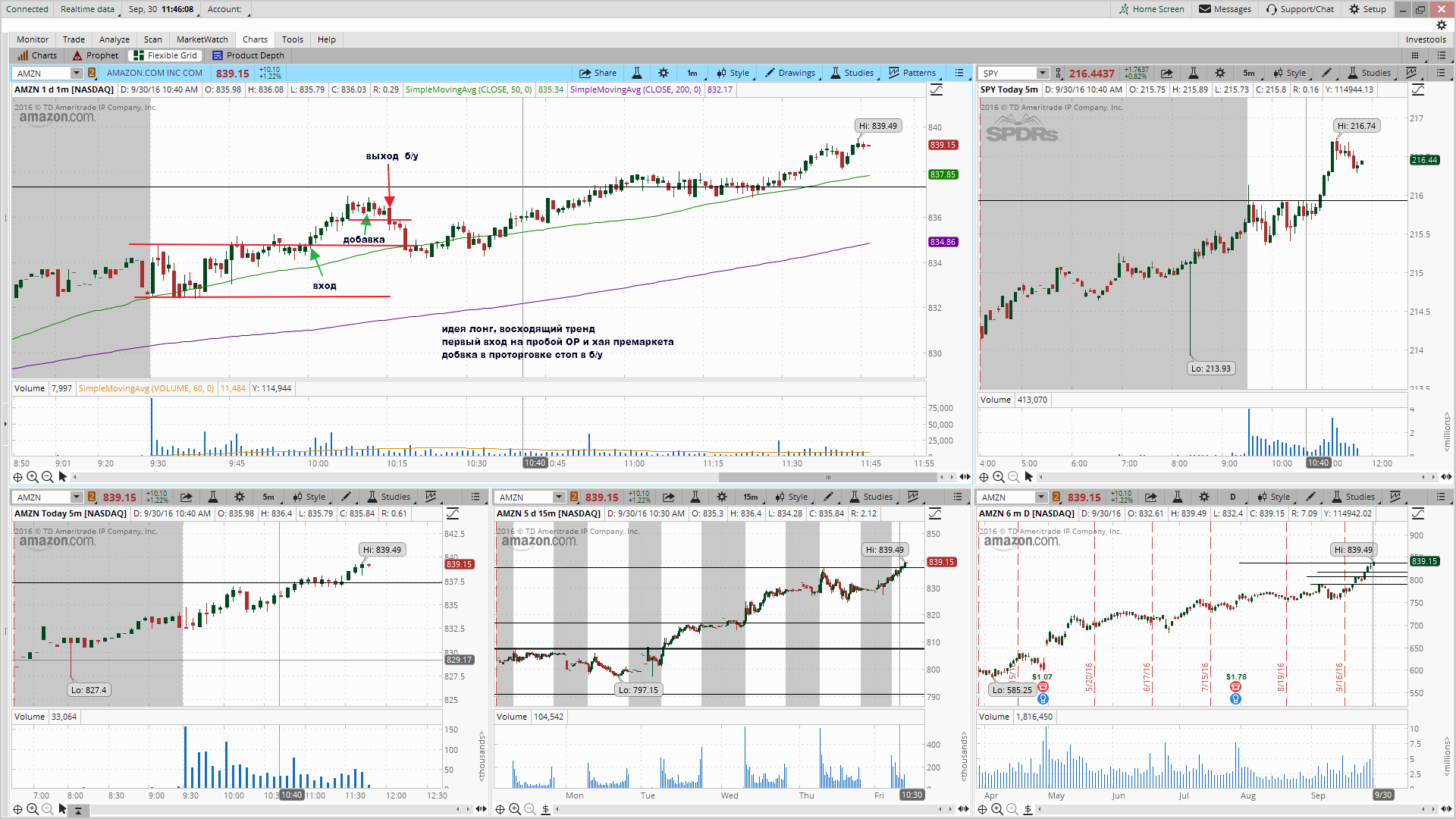Open the Scan tab
This screenshot has height=819, width=1456.
tap(153, 39)
